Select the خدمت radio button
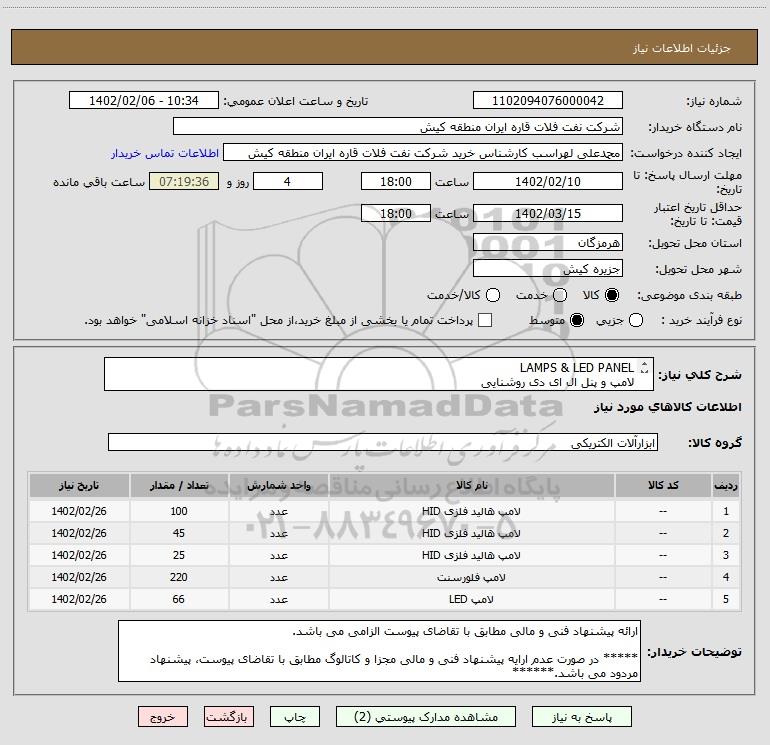Viewport: 770px width, 745px height. 560,295
